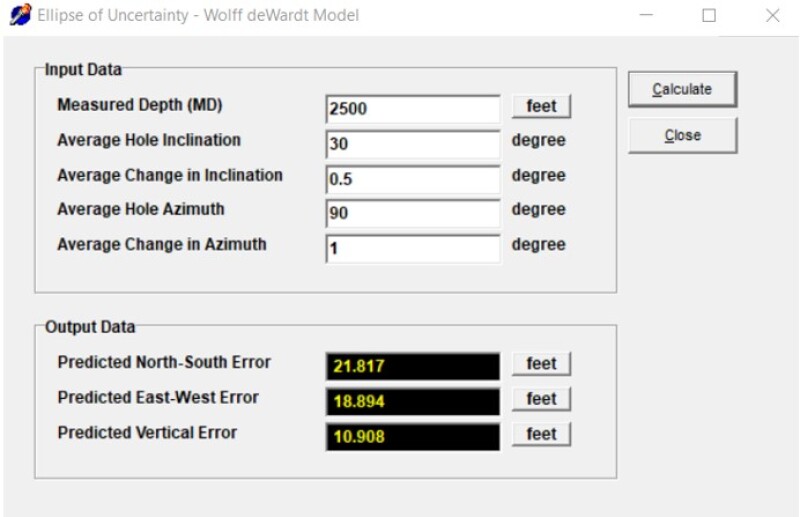
Task: Minimize the Ellipse of Uncertainty window
Action: click(647, 16)
